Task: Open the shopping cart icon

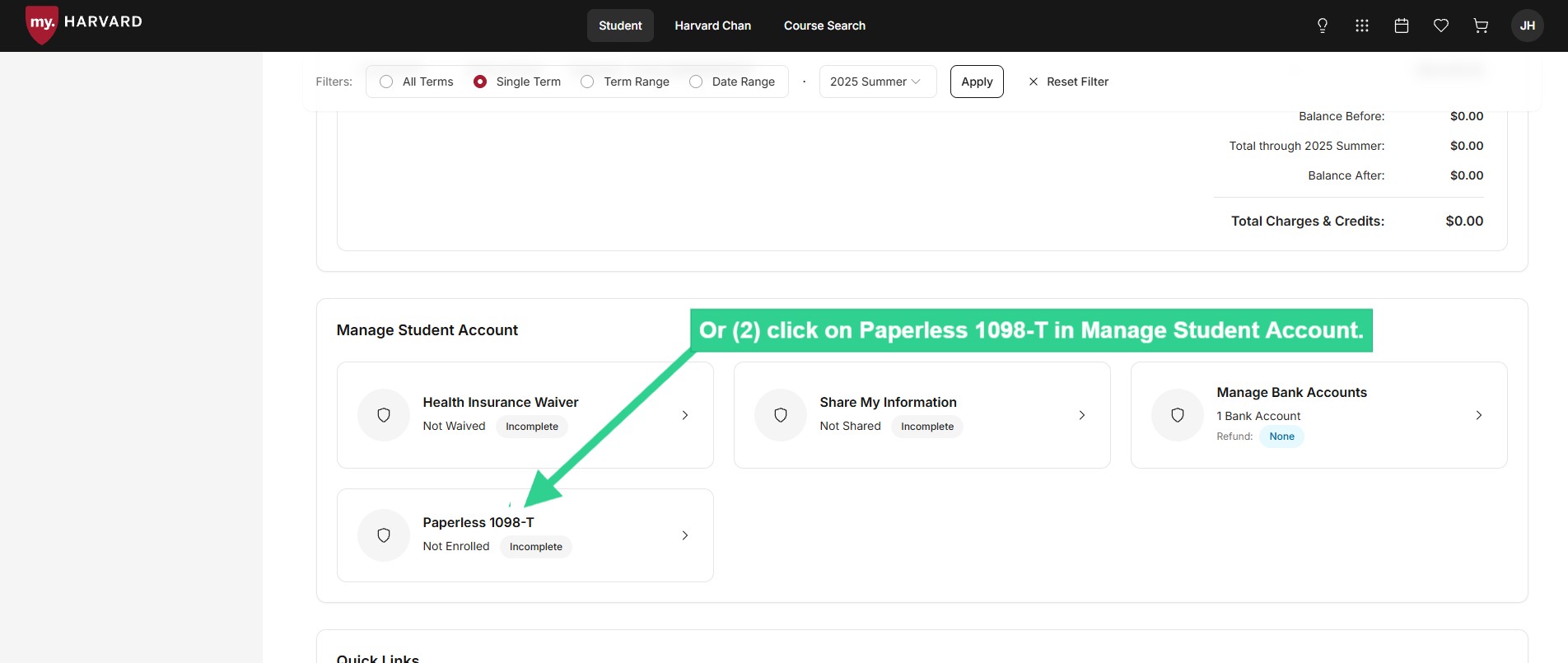Action: tap(1481, 26)
